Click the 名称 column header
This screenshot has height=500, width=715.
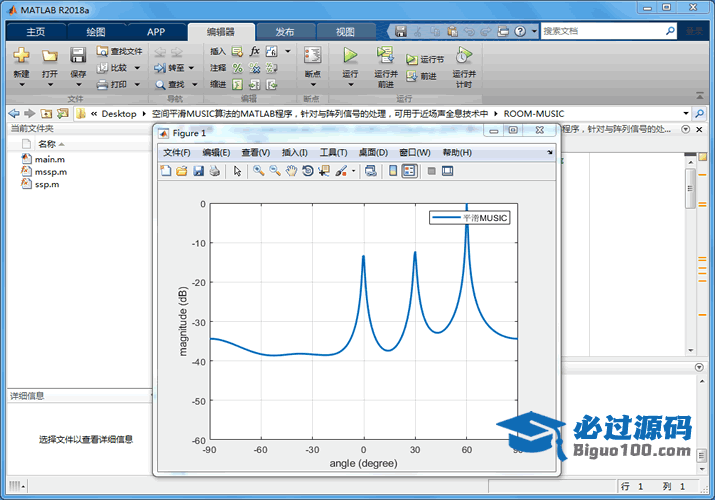click(x=47, y=144)
